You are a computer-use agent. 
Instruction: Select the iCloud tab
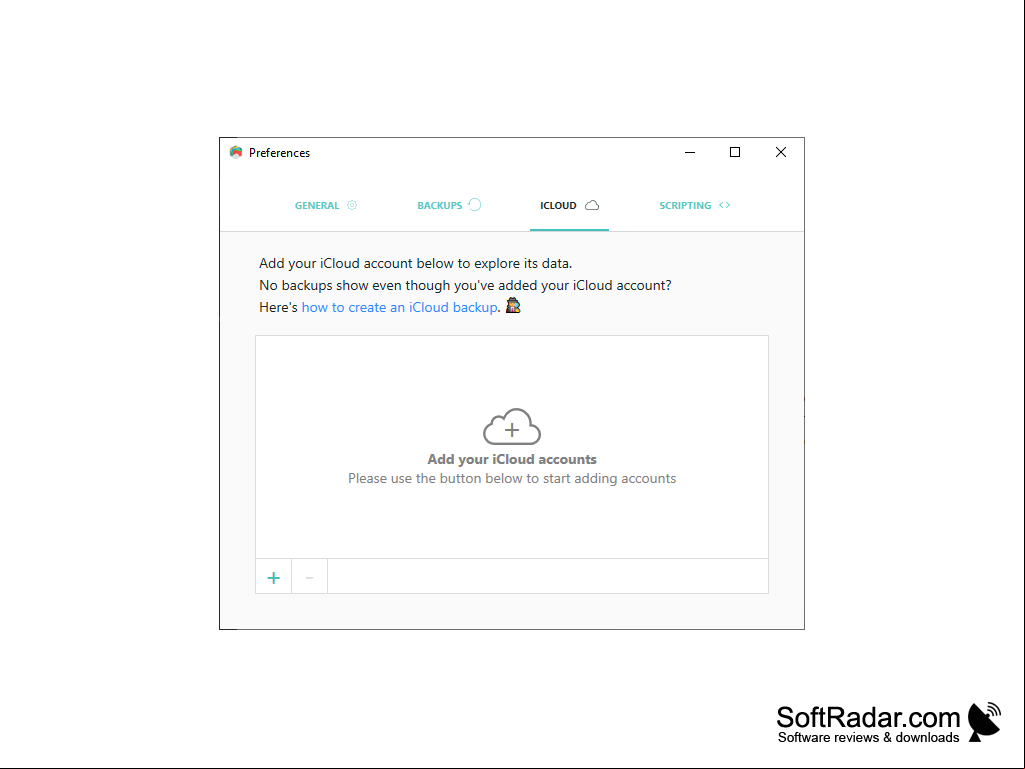coord(569,205)
